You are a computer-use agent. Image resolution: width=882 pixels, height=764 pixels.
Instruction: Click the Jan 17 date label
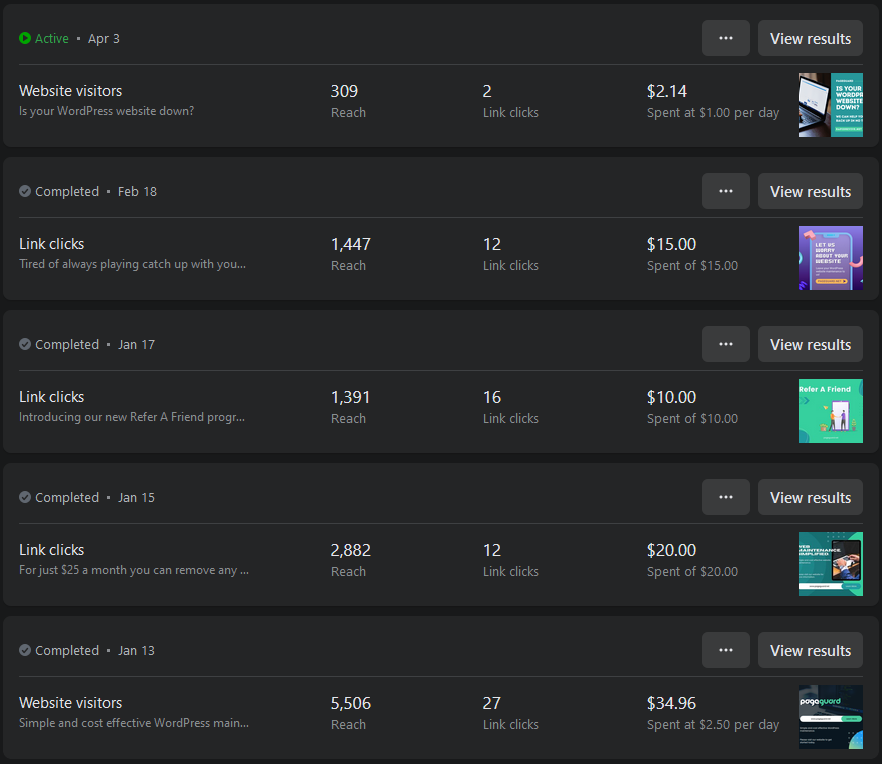[x=136, y=345]
